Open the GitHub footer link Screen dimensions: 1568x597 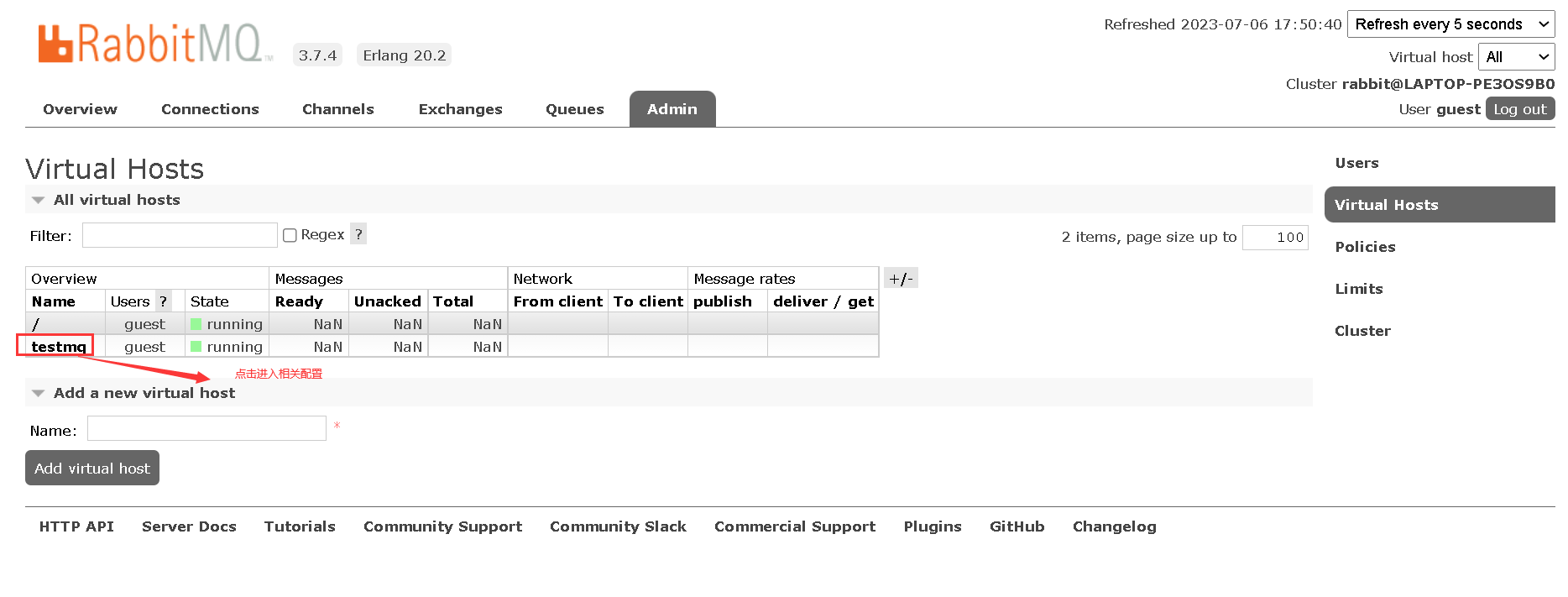tap(1017, 526)
